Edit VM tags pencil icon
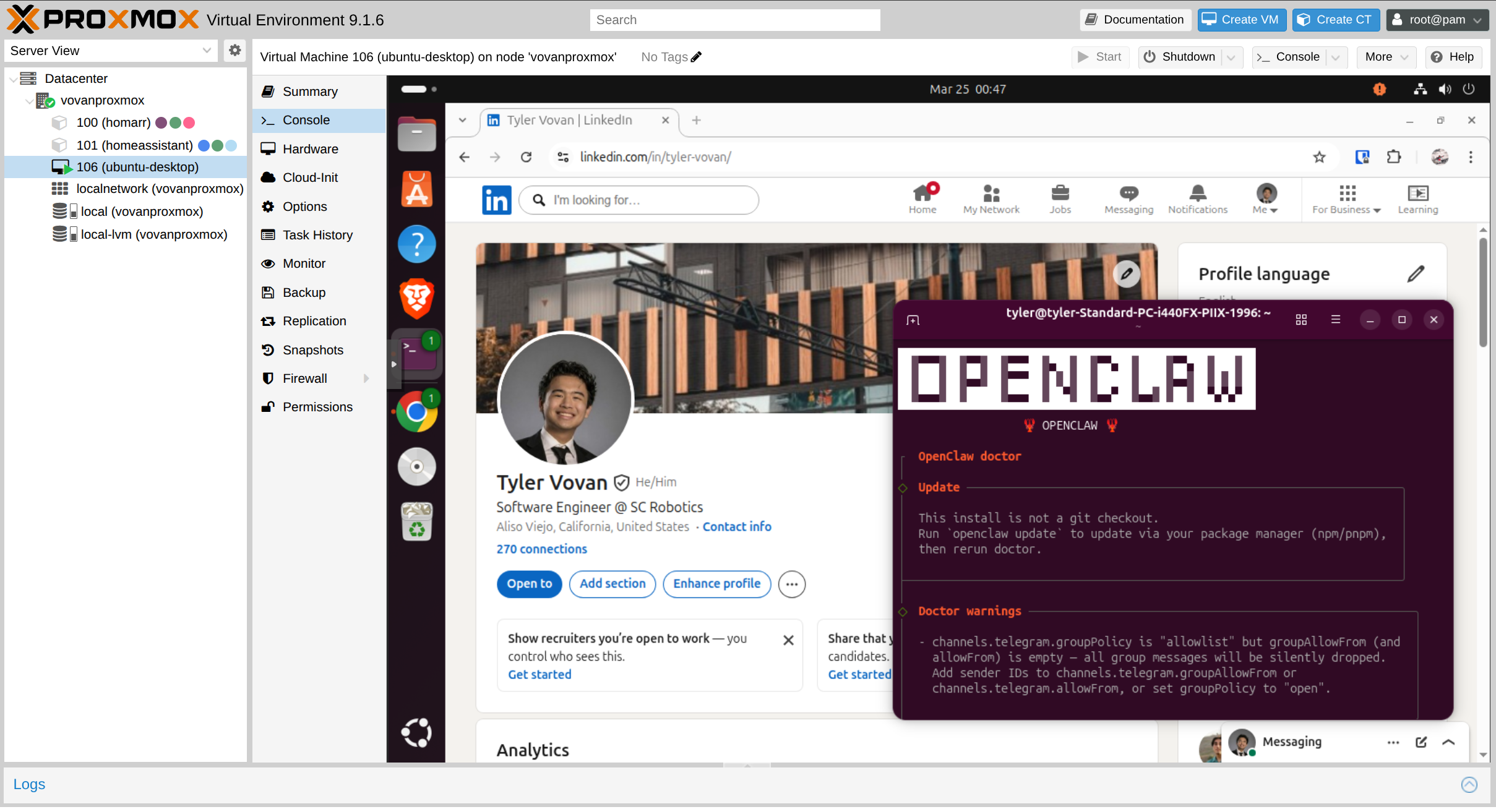The height and width of the screenshot is (812, 1496). click(696, 57)
